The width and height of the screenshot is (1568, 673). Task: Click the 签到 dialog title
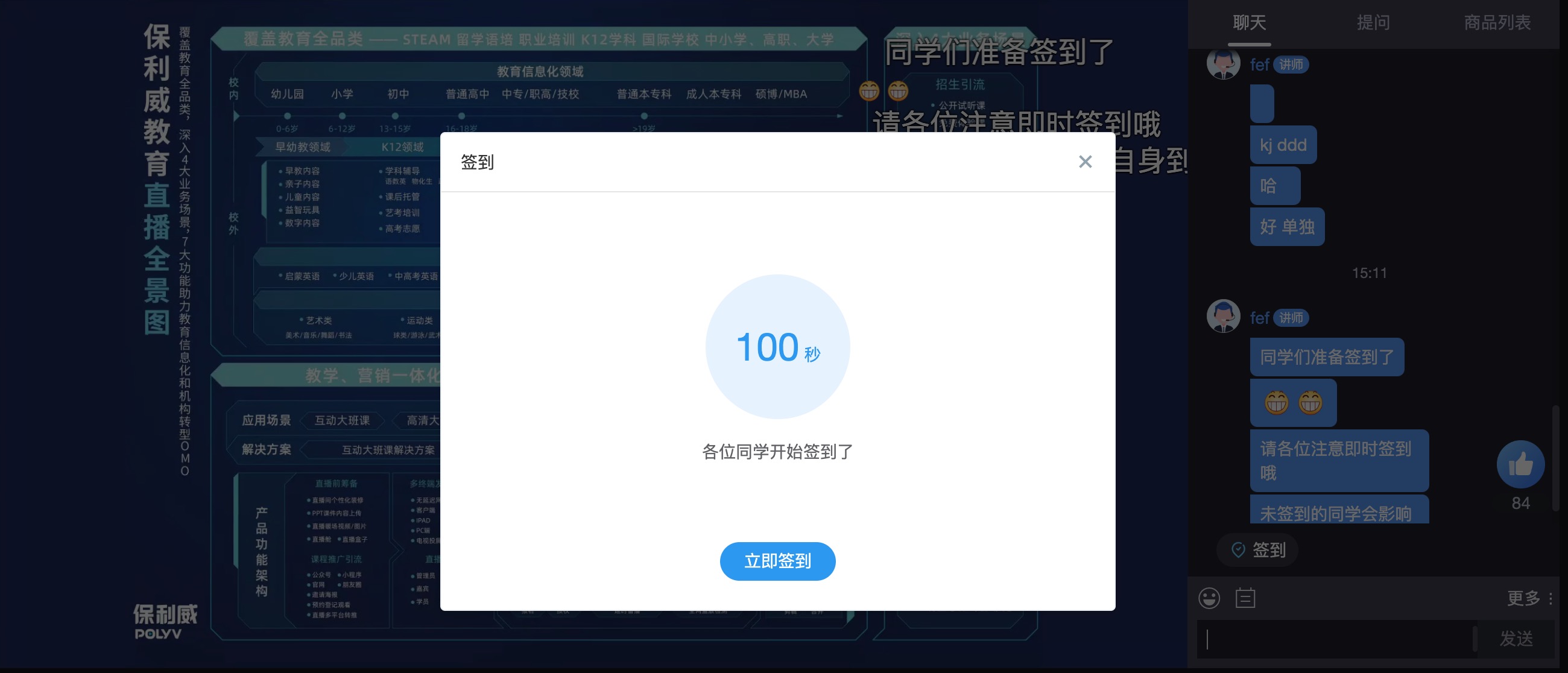[x=477, y=162]
